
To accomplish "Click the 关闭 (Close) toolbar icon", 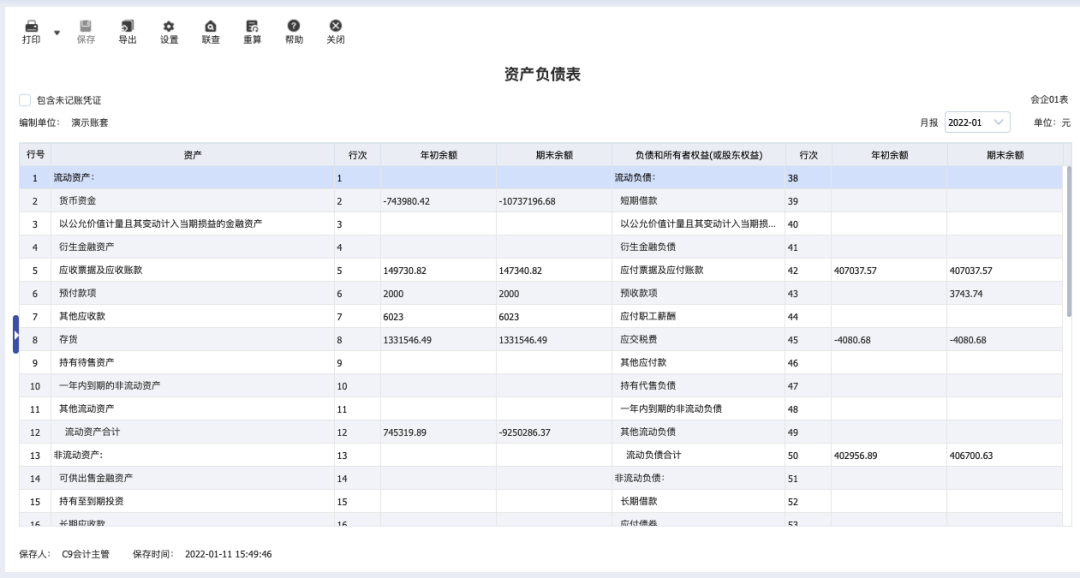I will (335, 26).
